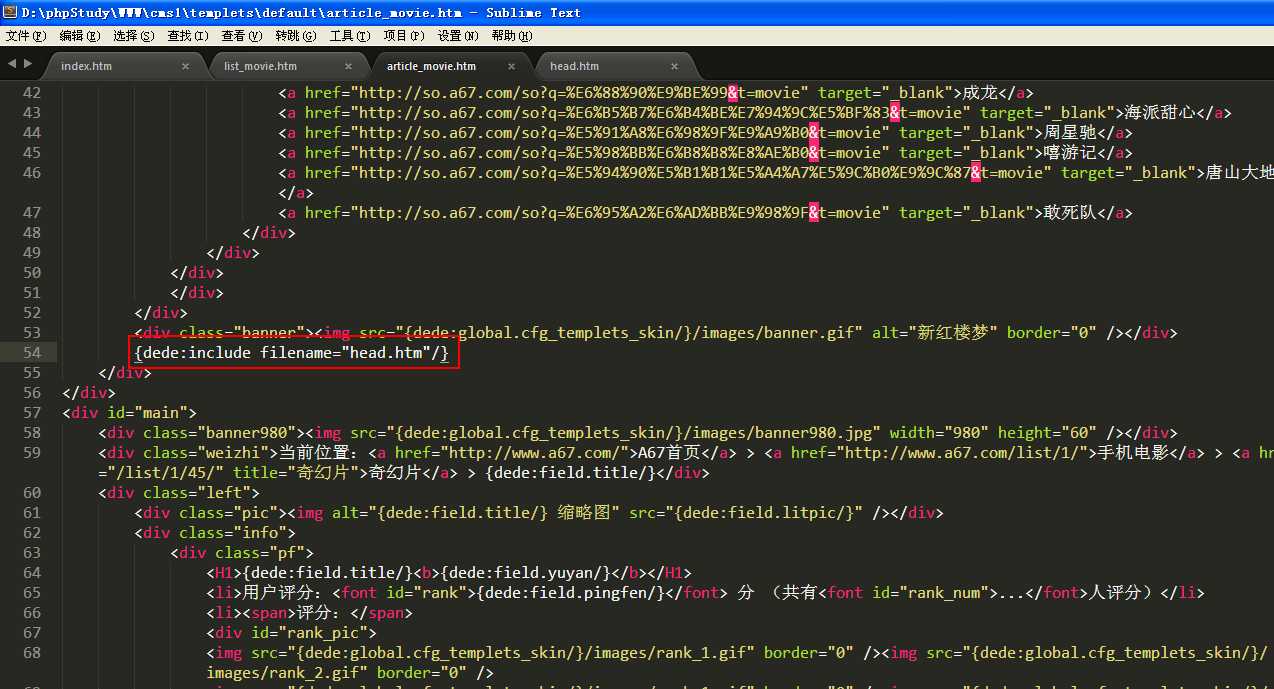Open the 项目(P) menu
Viewport: 1274px width, 689px height.
click(x=404, y=36)
